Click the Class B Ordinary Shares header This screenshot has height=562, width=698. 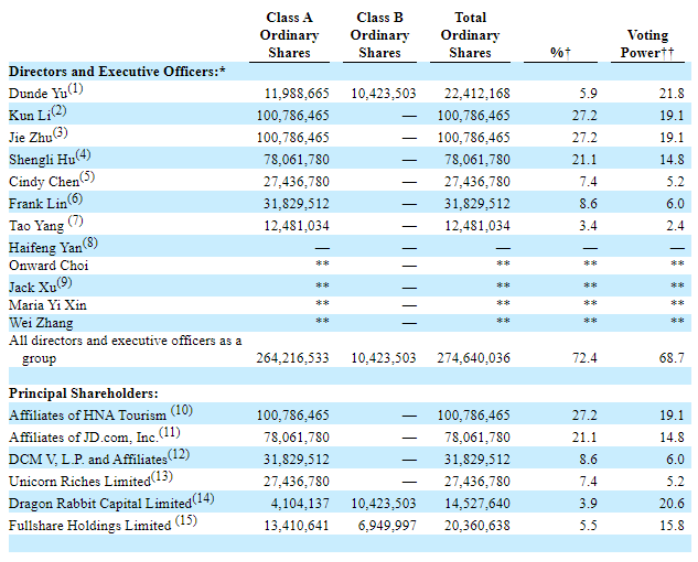[380, 35]
